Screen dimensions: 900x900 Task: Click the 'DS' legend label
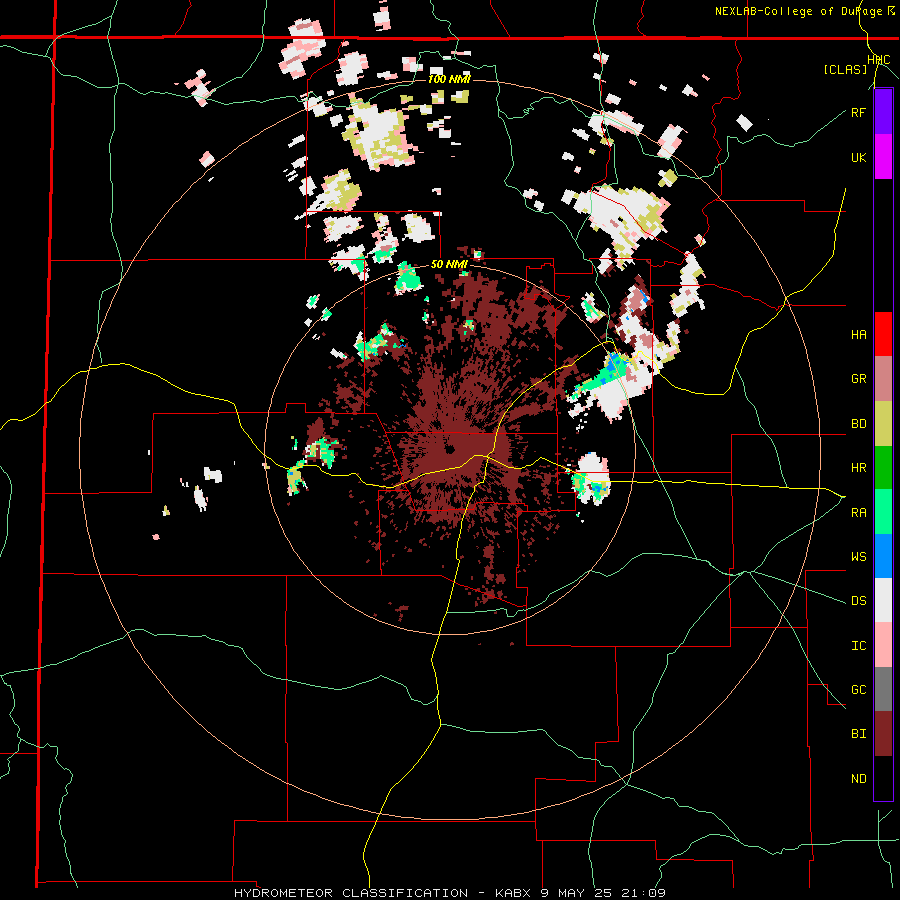click(858, 601)
